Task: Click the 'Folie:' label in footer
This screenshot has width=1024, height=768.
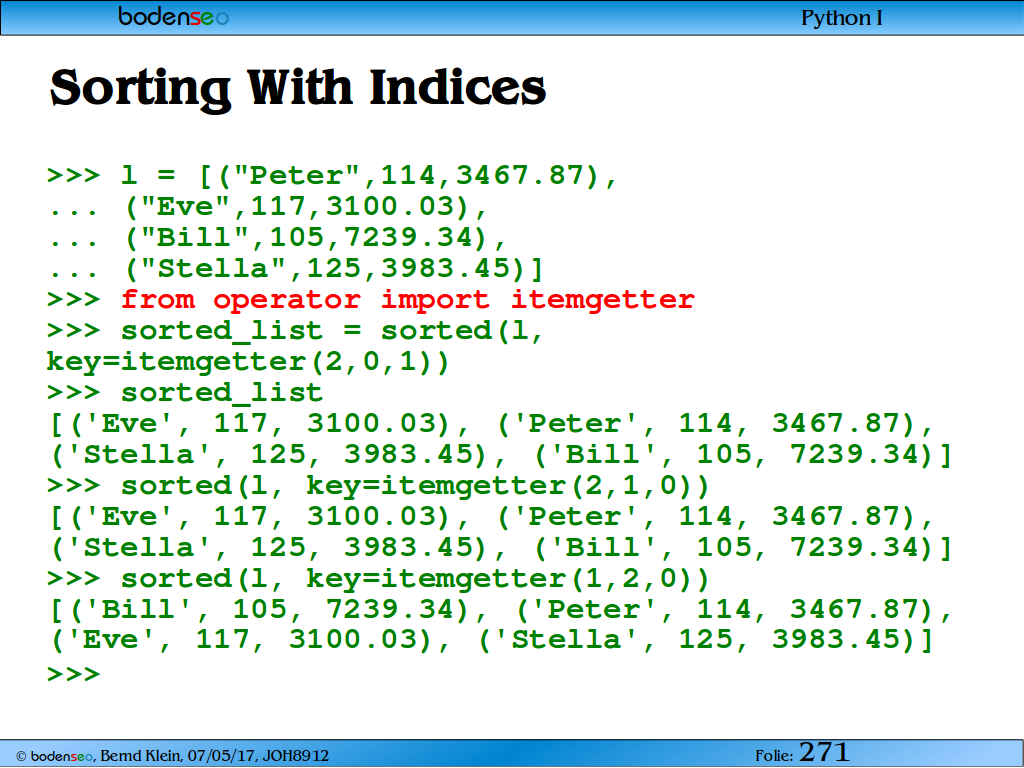Action: pyautogui.click(x=775, y=756)
